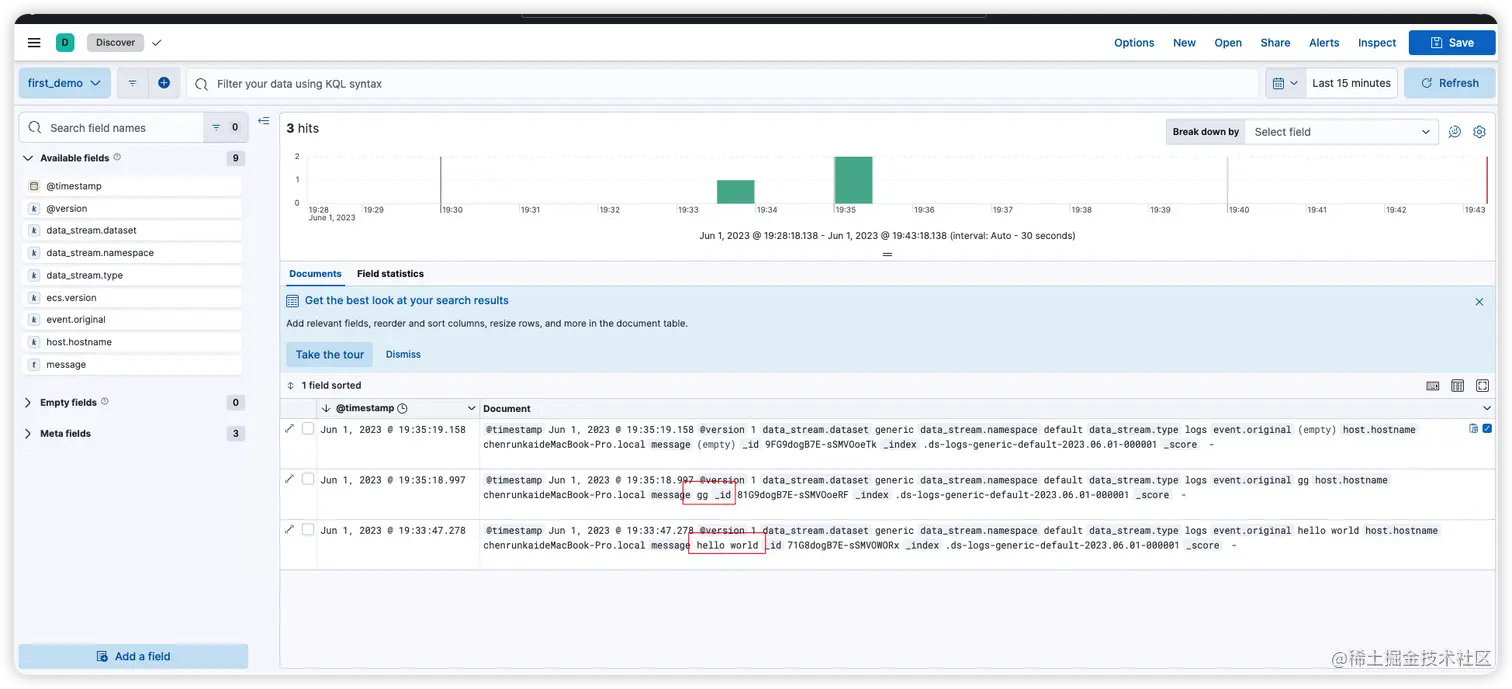Select the host.hostname field
1512x689 pixels.
click(x=132, y=342)
